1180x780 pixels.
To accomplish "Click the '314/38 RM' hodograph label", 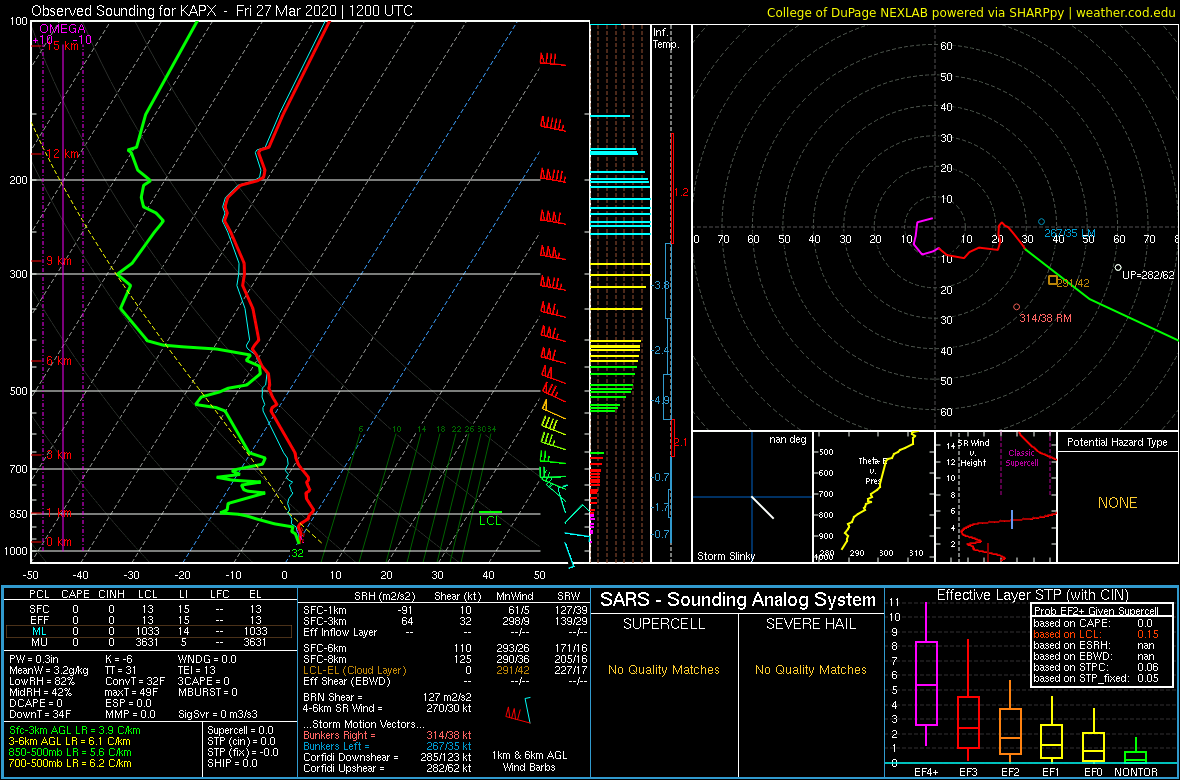I will pos(1045,318).
